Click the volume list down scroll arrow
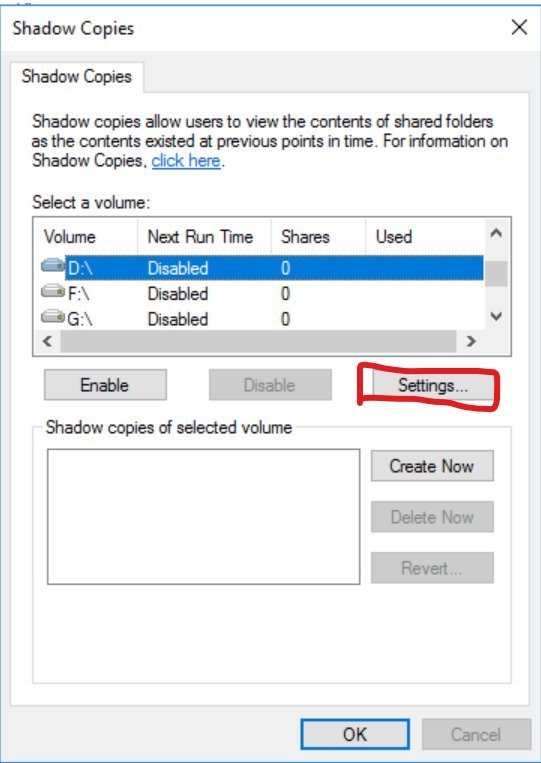 (x=496, y=316)
